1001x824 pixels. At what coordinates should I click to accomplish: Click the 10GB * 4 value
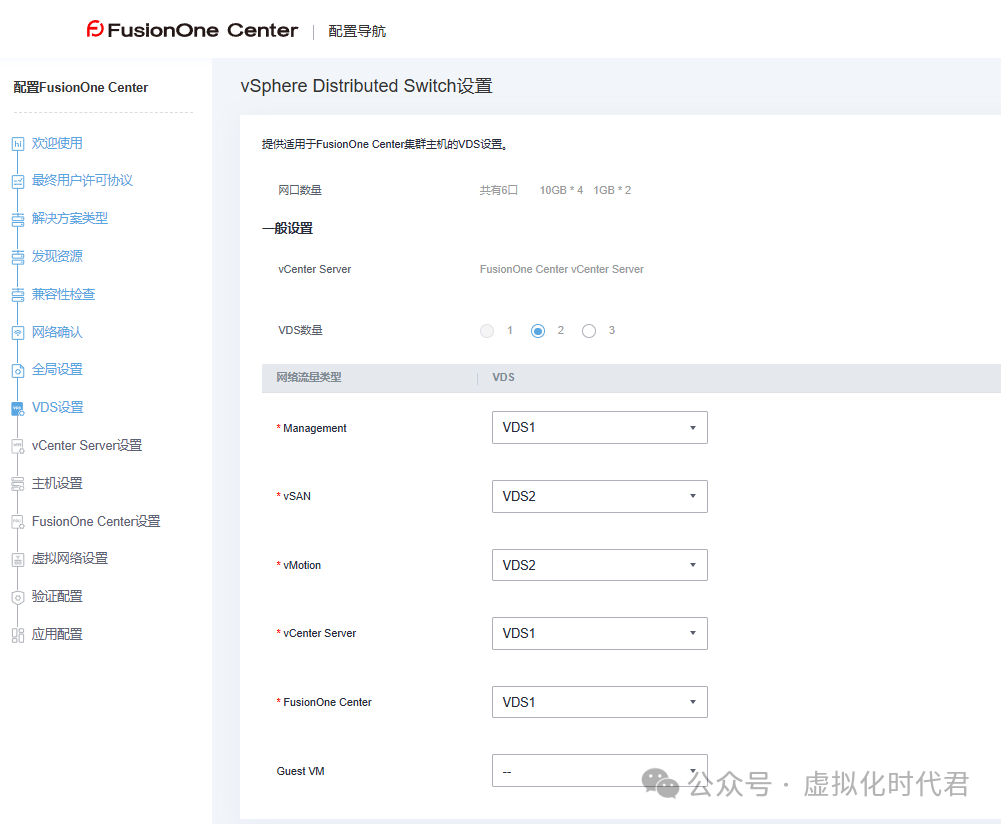pos(561,190)
